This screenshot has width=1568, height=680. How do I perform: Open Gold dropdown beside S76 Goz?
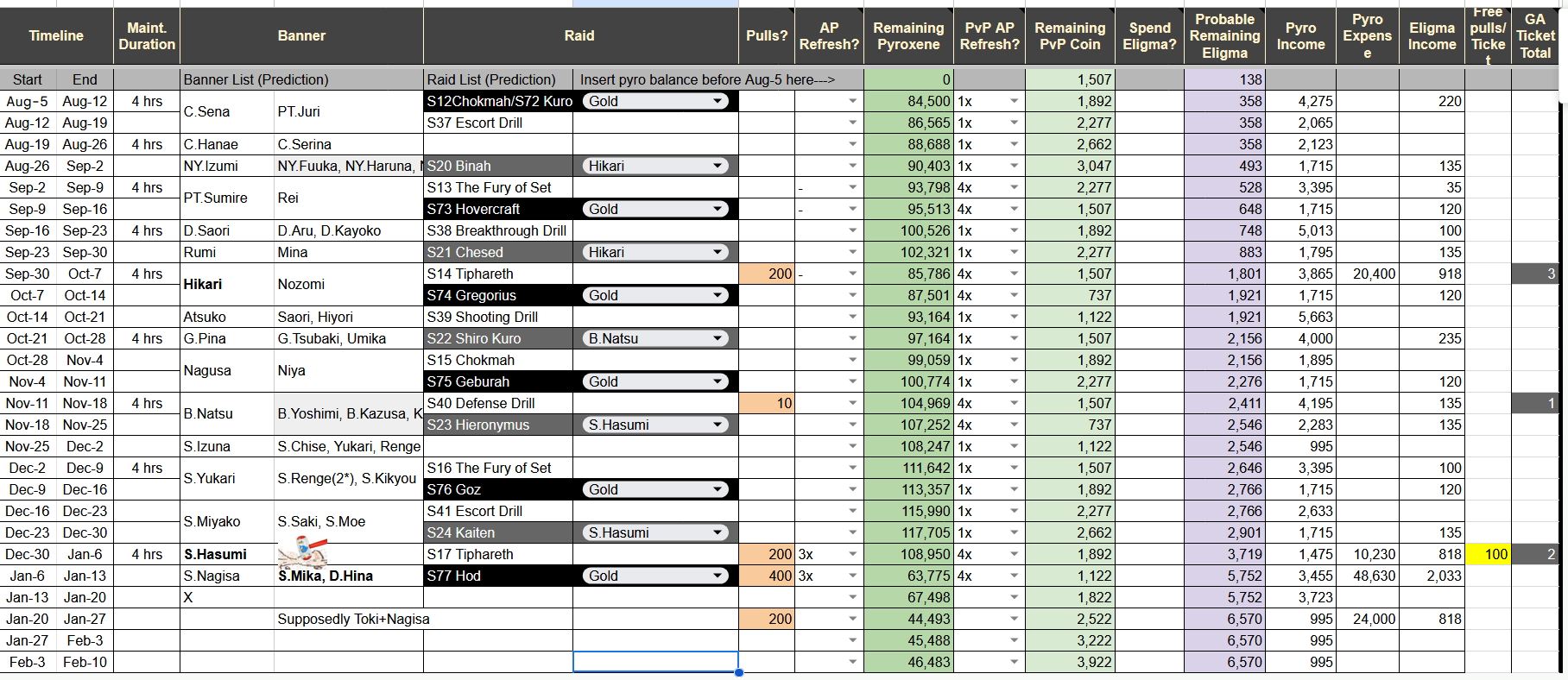[656, 489]
